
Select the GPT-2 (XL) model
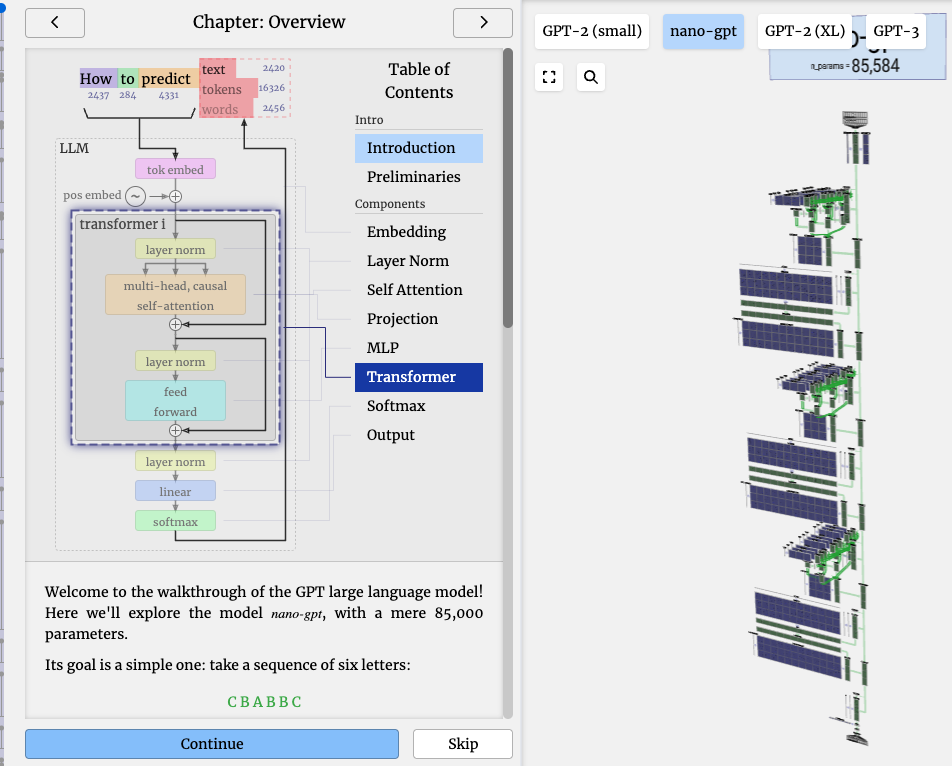click(804, 31)
